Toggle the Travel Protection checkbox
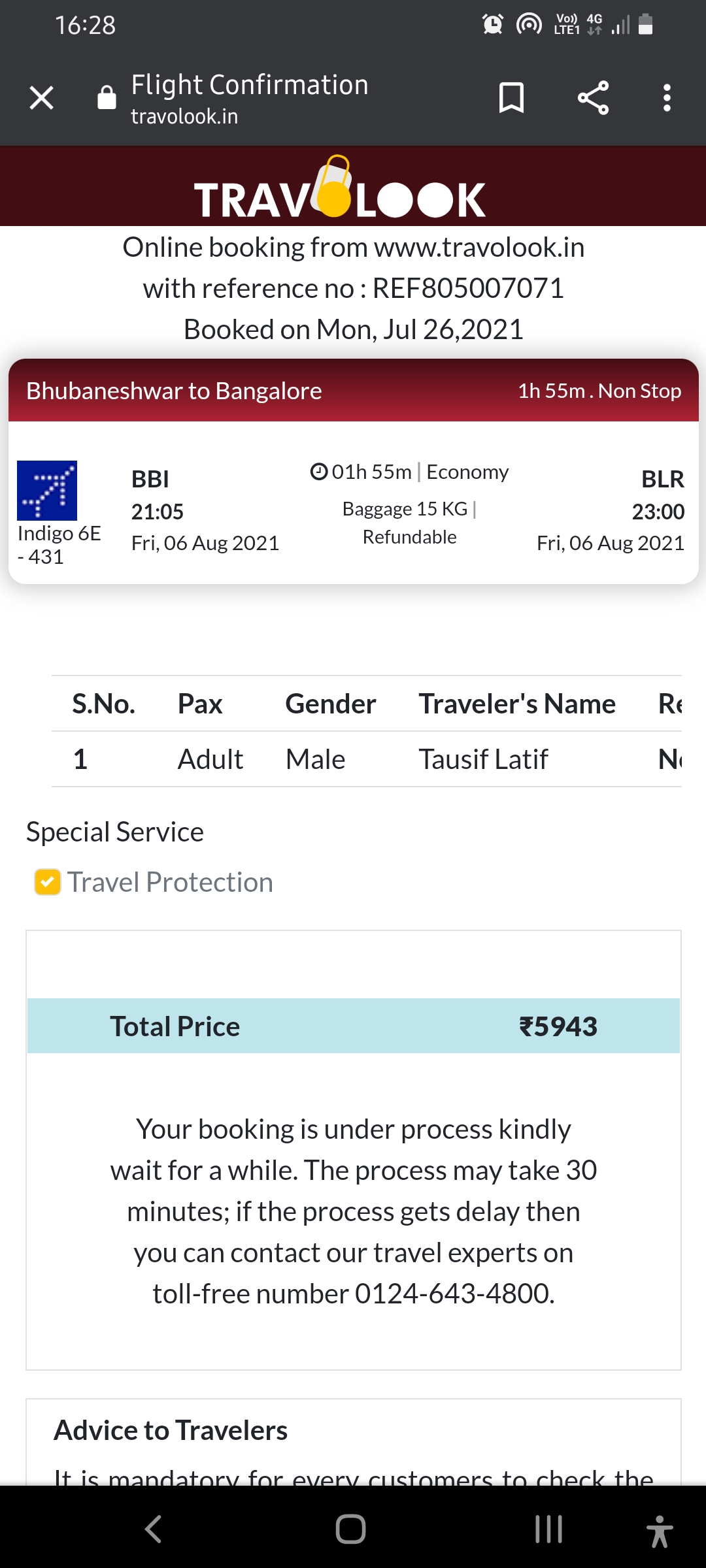The image size is (706, 1568). (x=48, y=882)
